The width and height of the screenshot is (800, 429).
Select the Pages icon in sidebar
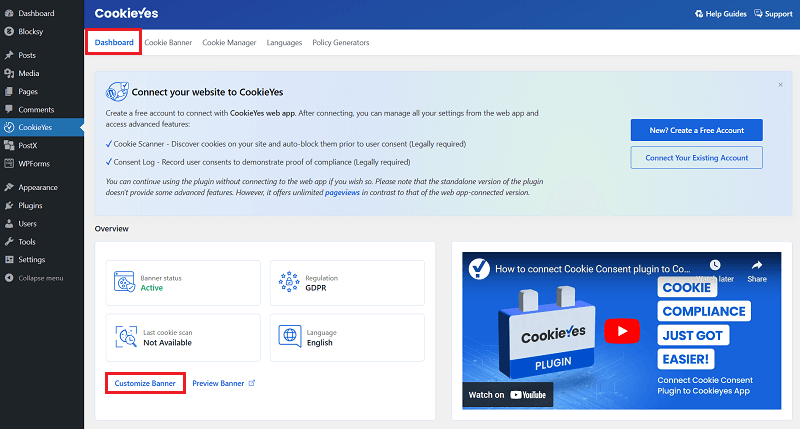click(x=9, y=92)
